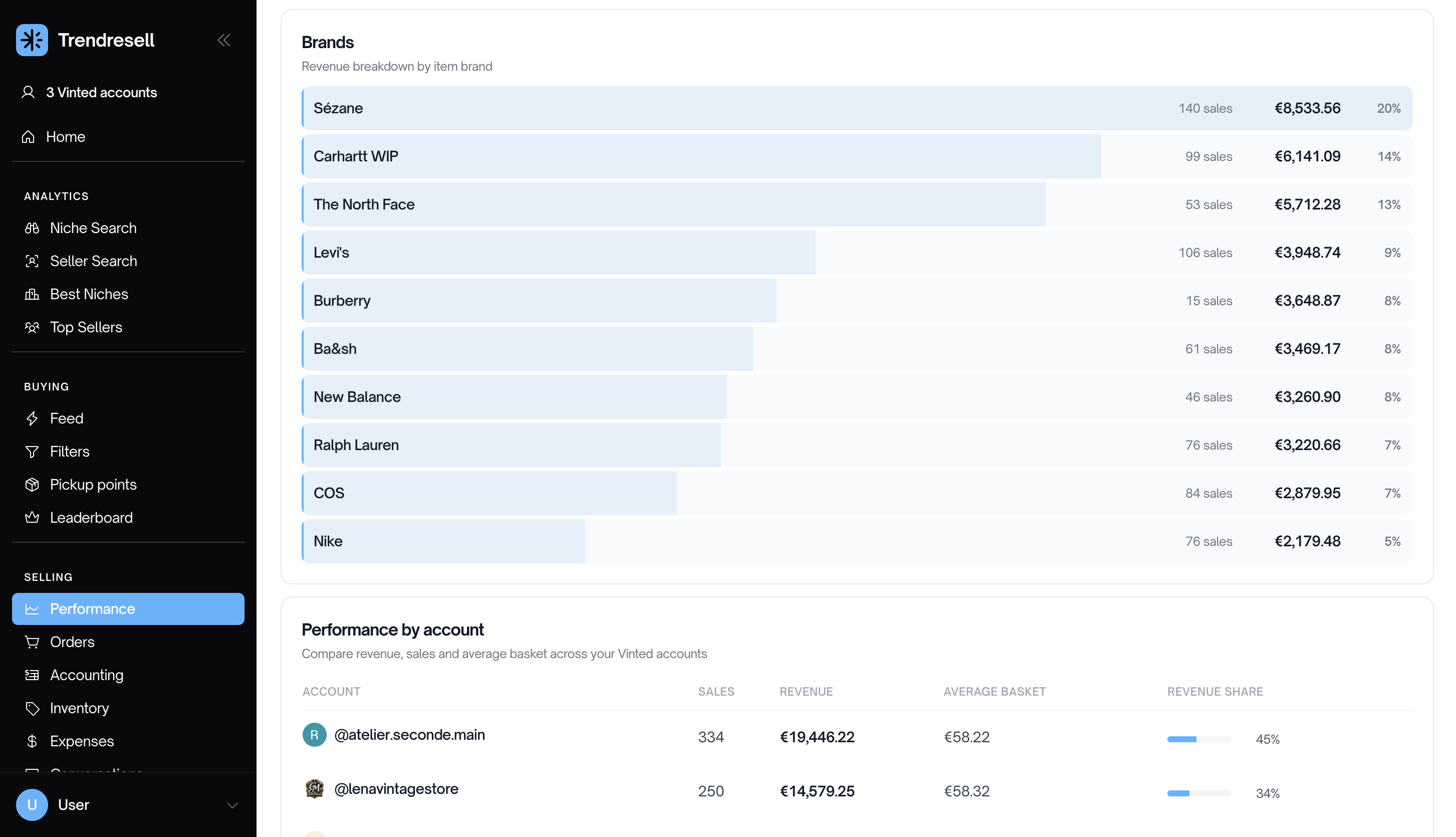1456x837 pixels.
Task: Select the The North Face brand row
Action: click(x=857, y=204)
